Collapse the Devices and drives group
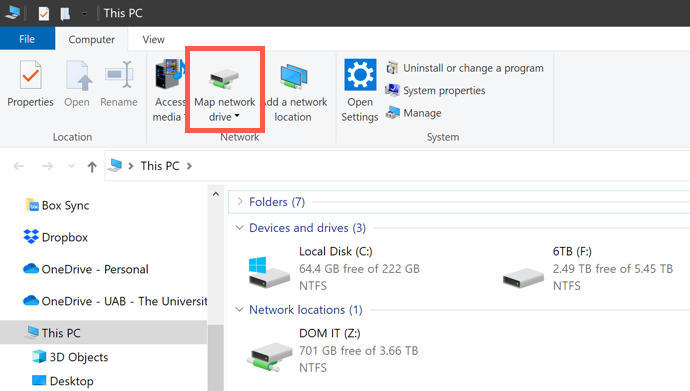This screenshot has height=391, width=690. [x=239, y=227]
